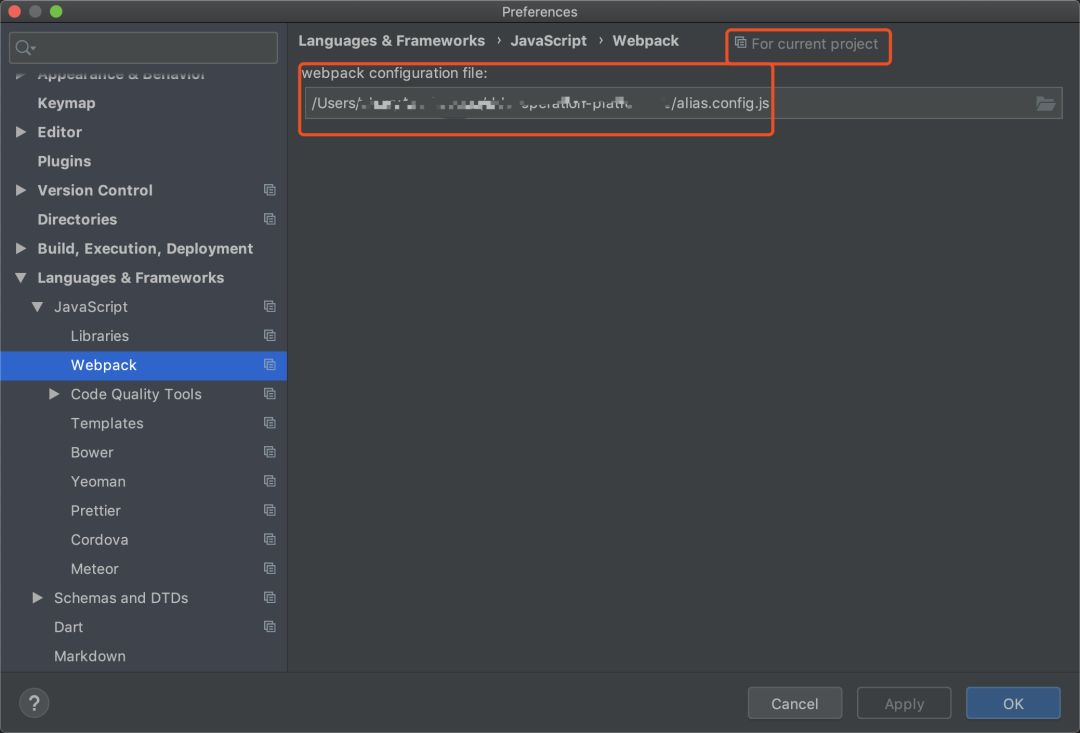This screenshot has width=1080, height=733.
Task: Click project-level icon beside Code Quality Tools
Action: click(x=269, y=394)
